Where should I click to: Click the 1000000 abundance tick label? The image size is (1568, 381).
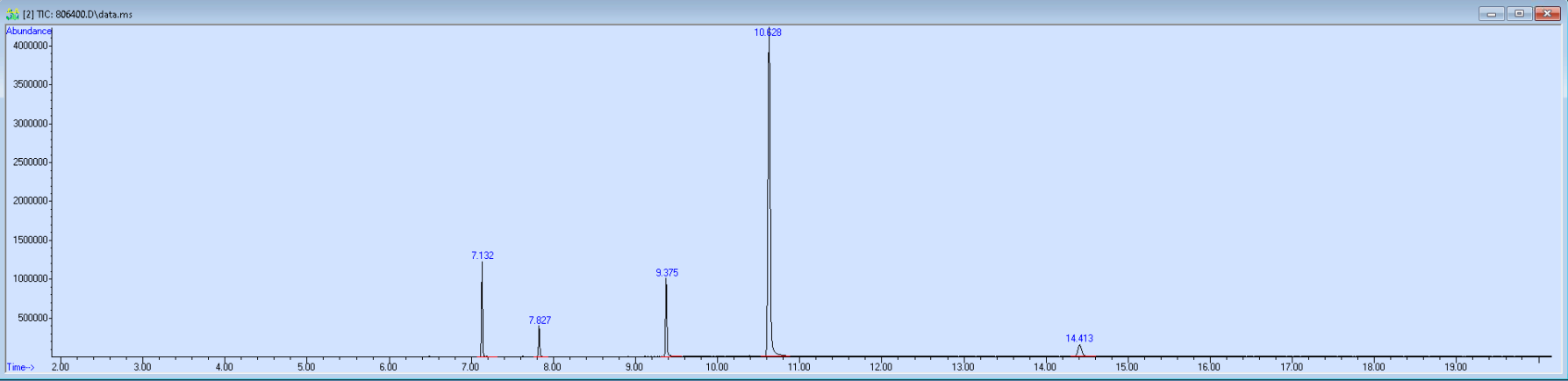click(x=30, y=279)
